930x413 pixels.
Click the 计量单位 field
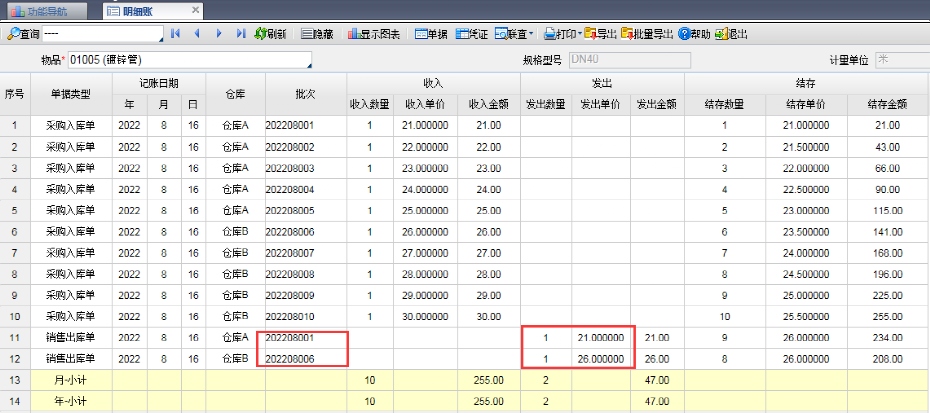click(902, 60)
